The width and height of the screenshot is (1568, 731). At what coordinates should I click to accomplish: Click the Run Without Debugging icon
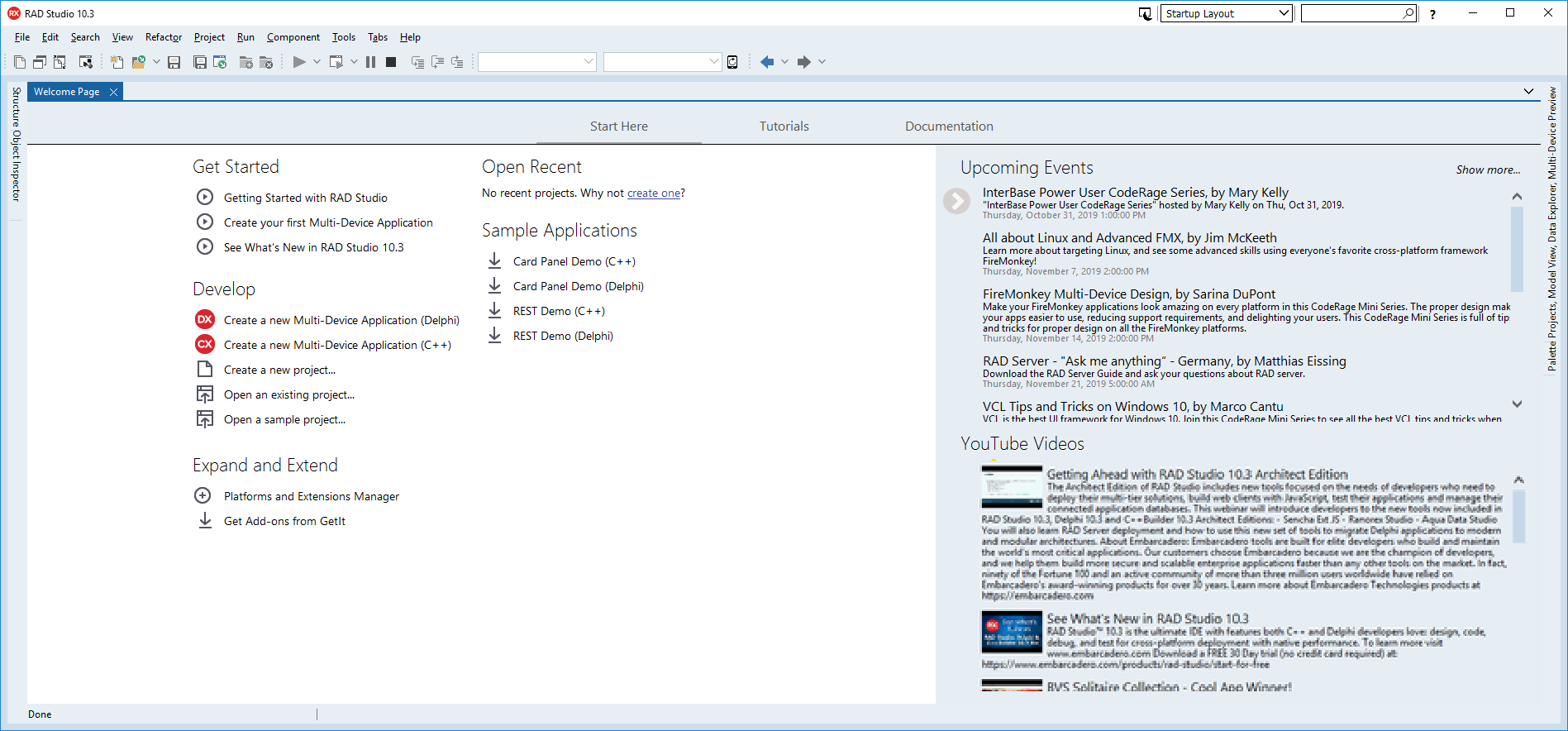click(336, 62)
